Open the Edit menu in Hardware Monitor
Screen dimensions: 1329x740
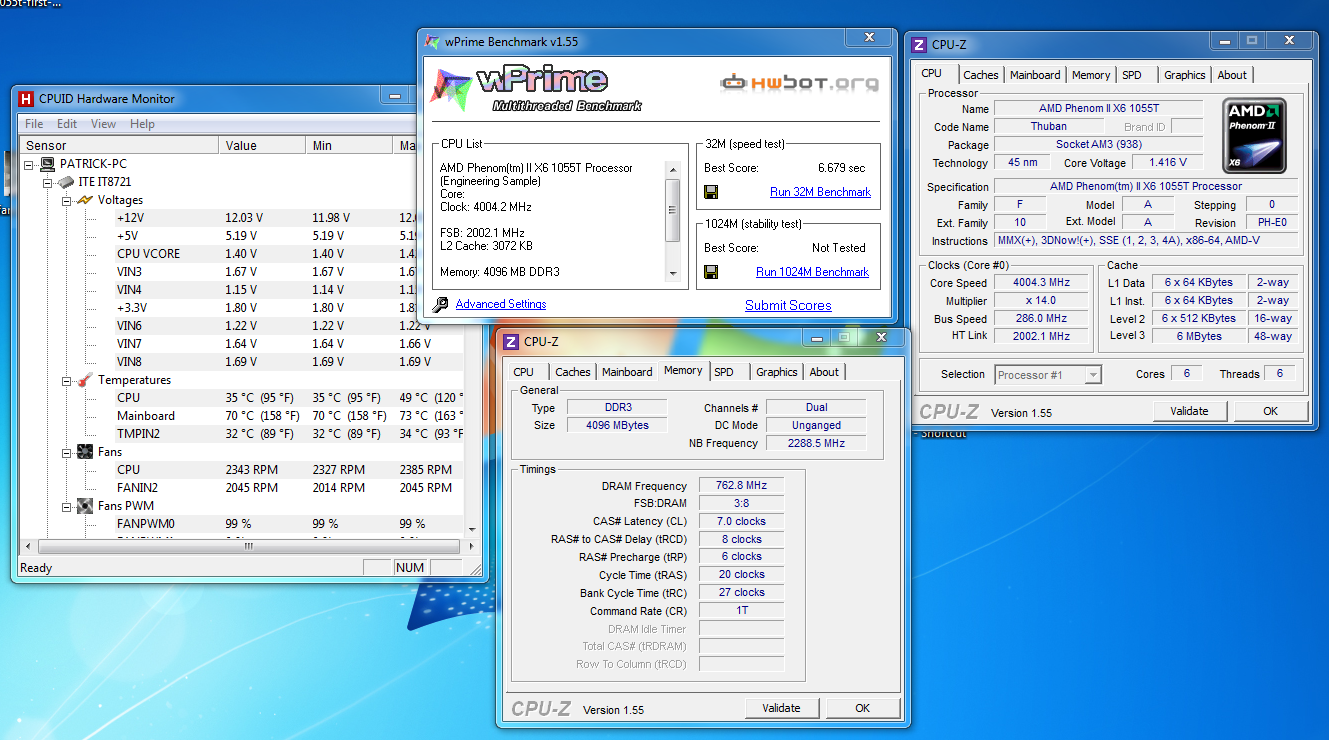(67, 124)
